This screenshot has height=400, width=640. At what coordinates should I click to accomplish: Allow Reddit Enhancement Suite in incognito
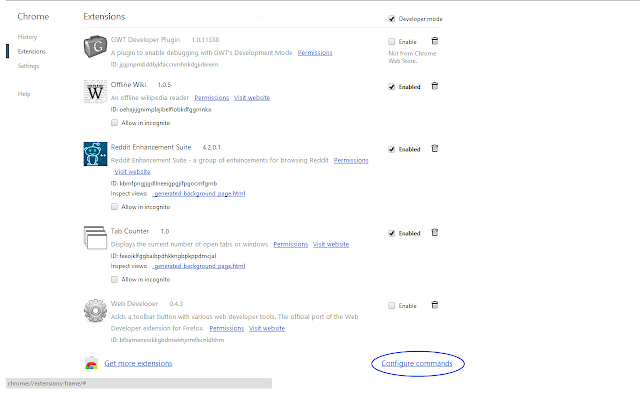click(x=114, y=207)
